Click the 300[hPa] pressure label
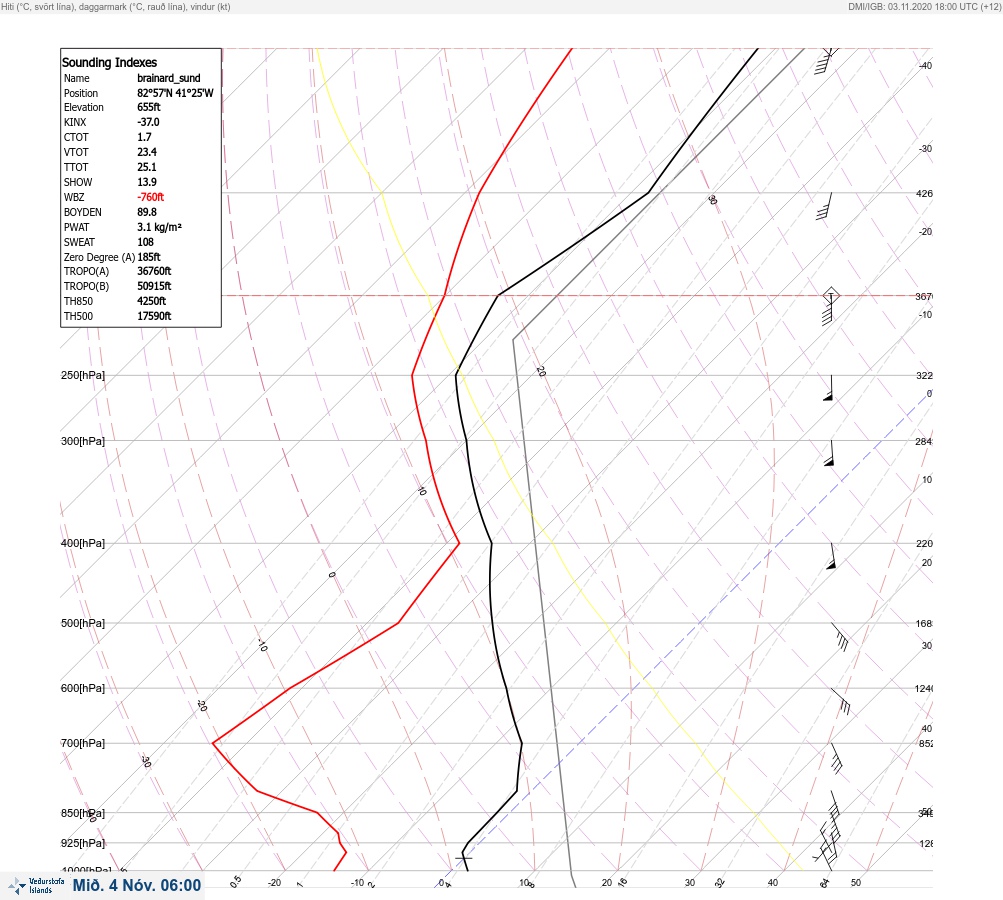 [x=83, y=441]
